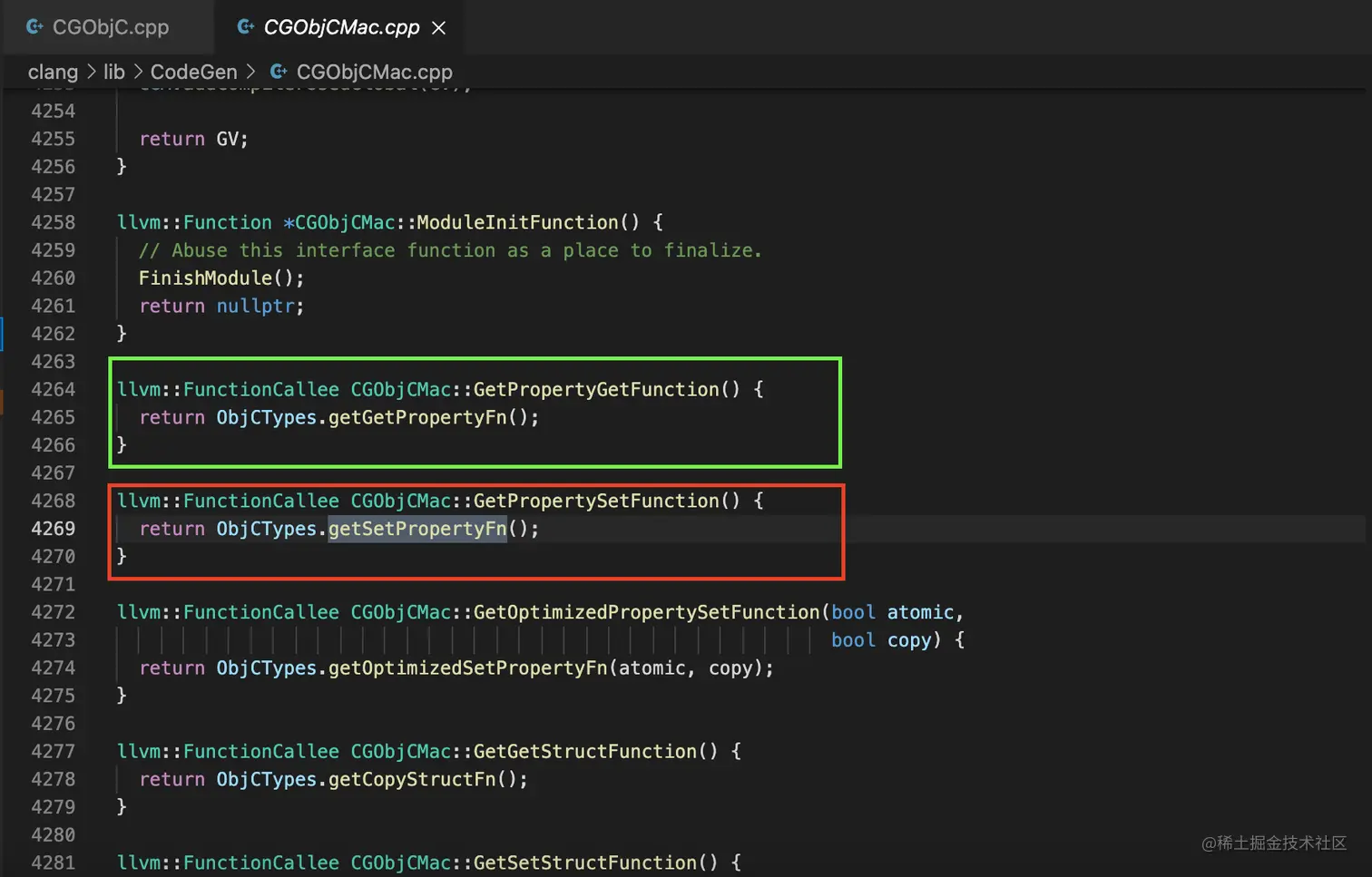Viewport: 1372px width, 877px height.
Task: Click the "GetPropertyGetFunction" method name
Action: point(596,389)
